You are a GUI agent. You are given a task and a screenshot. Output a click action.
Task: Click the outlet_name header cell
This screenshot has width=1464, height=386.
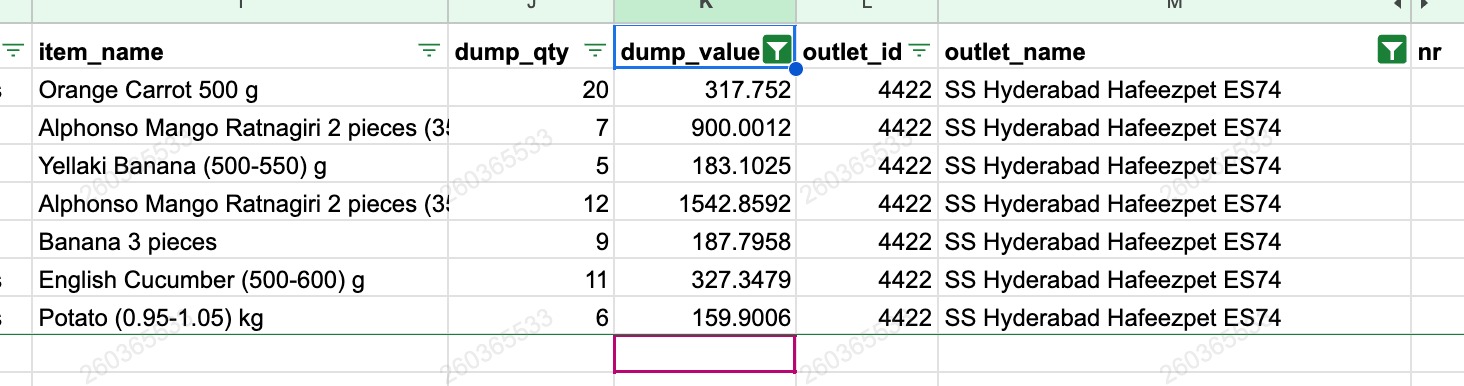pyautogui.click(x=1174, y=50)
